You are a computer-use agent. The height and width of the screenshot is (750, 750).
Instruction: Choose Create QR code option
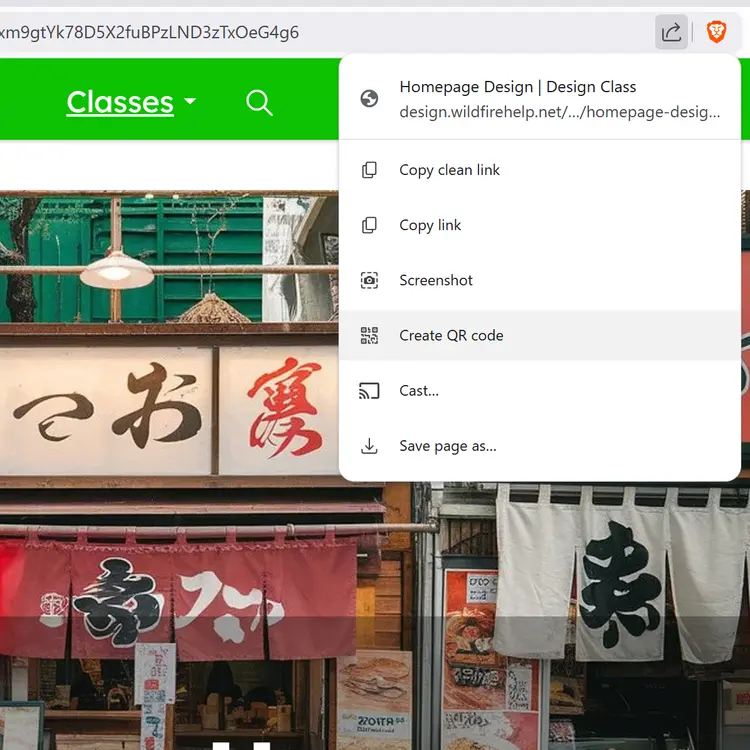pos(540,335)
